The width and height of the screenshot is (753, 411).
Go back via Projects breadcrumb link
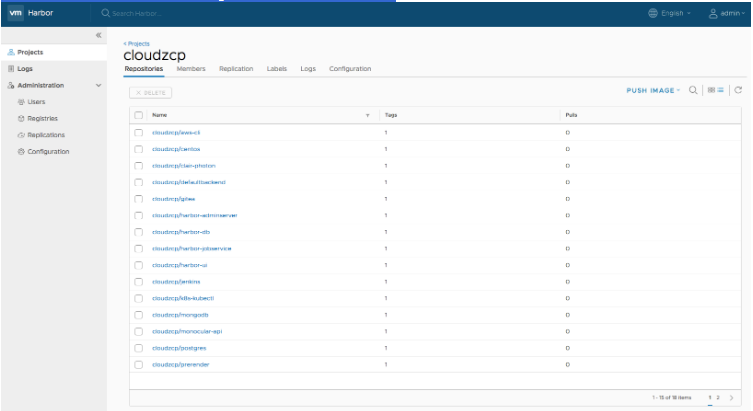tap(137, 44)
